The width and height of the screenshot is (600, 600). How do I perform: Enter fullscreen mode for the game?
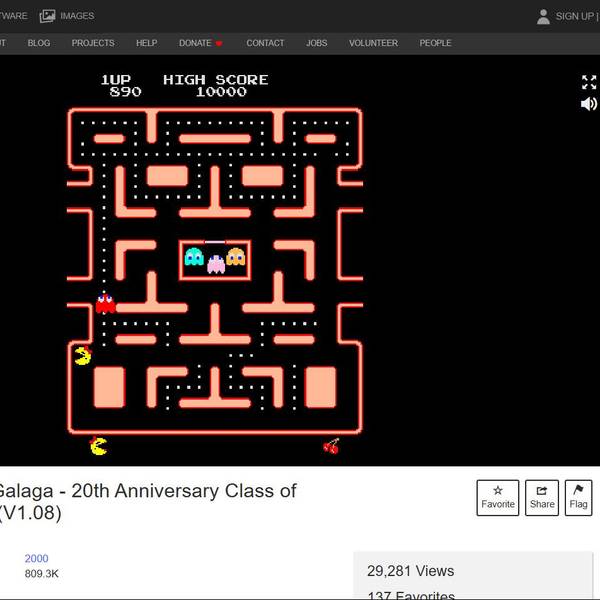[589, 82]
